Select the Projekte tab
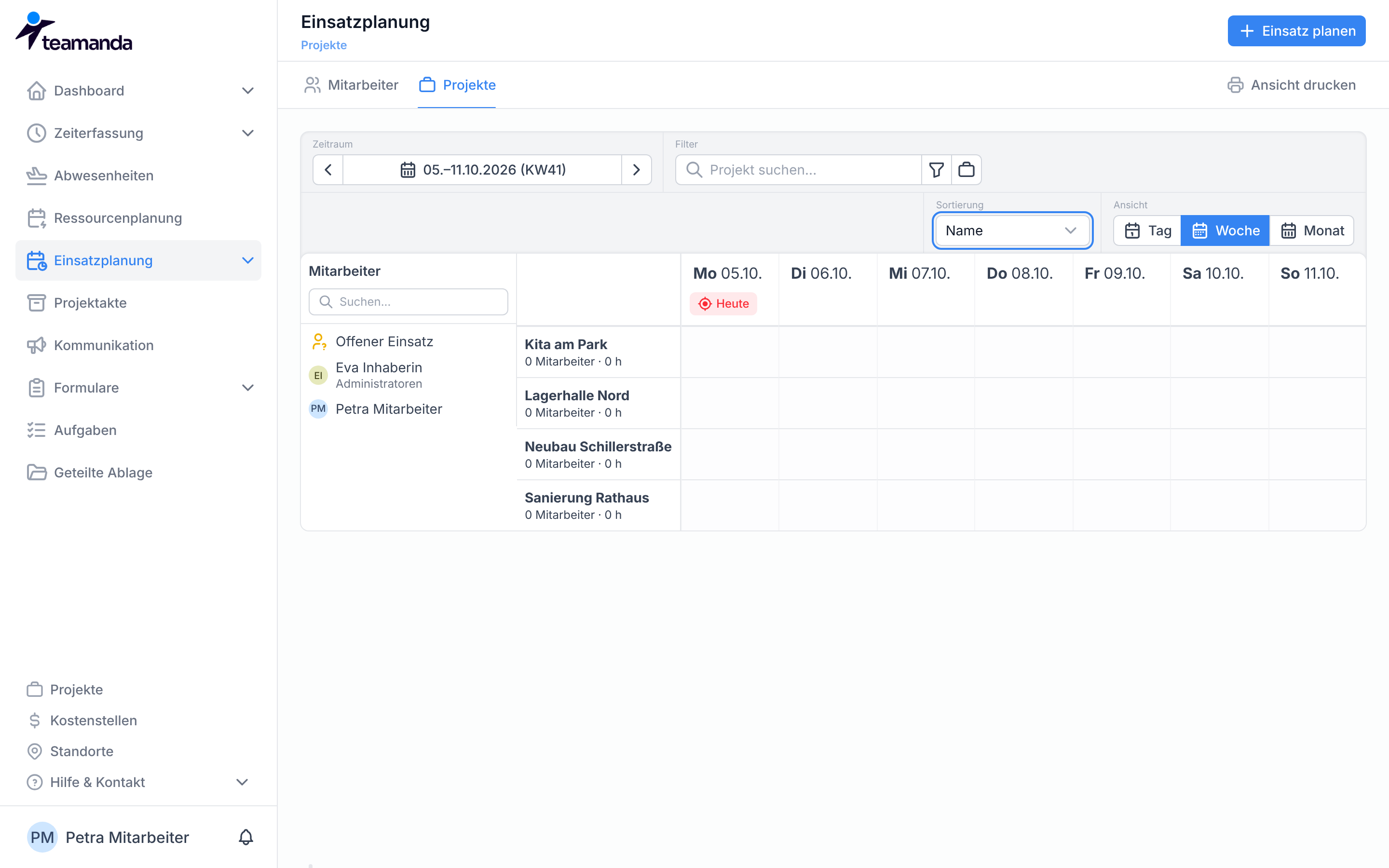The height and width of the screenshot is (868, 1389). (457, 85)
